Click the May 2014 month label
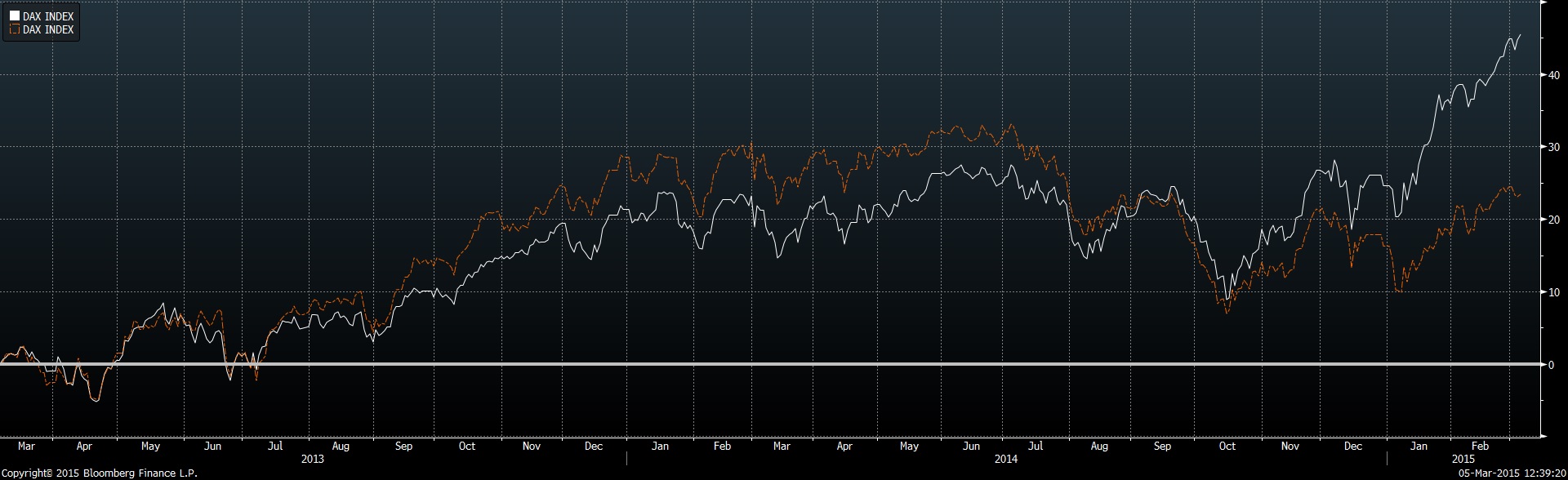The height and width of the screenshot is (480, 1568). (909, 447)
